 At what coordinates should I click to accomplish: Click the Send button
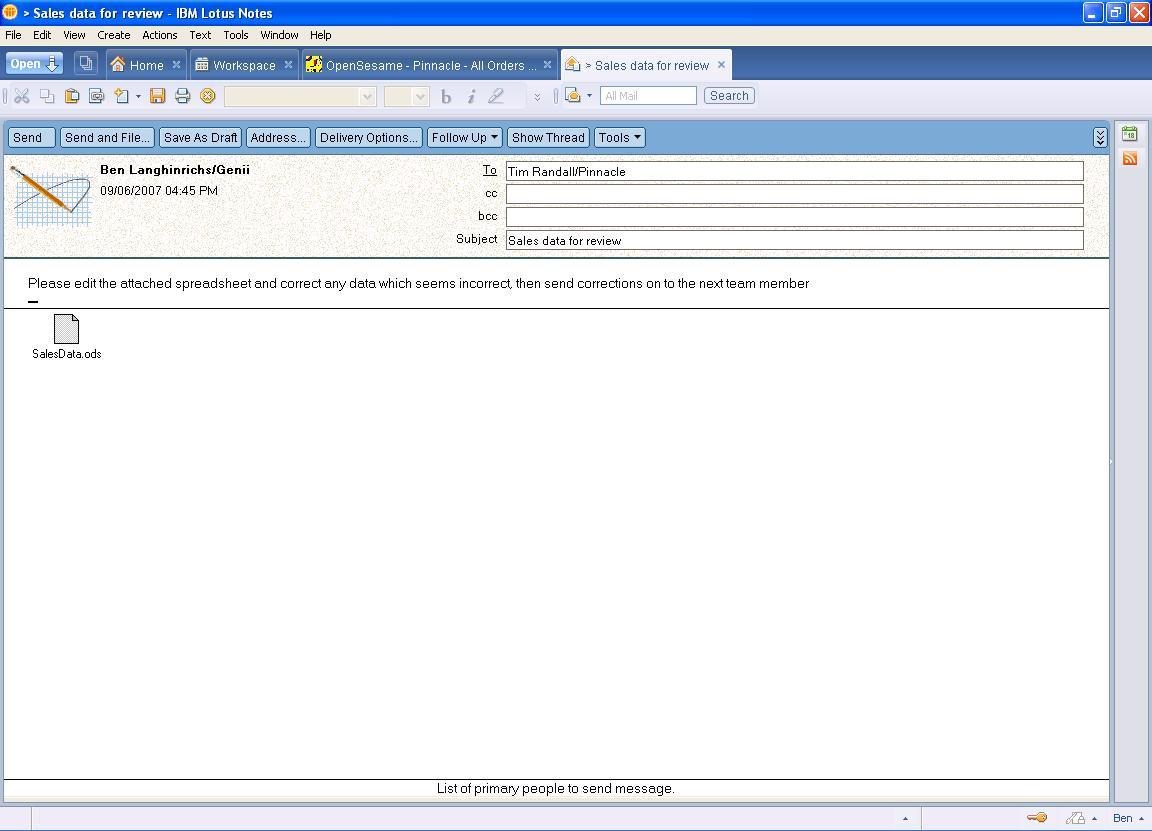point(28,138)
